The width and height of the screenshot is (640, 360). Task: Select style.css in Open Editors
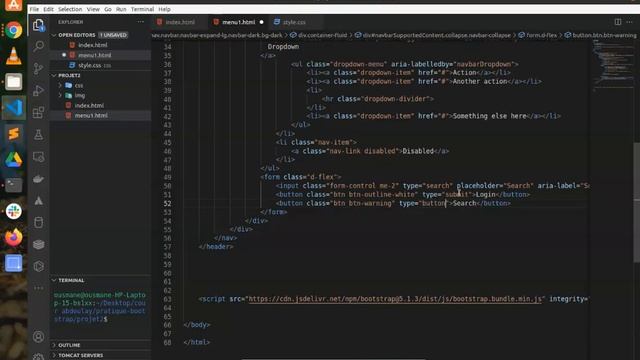(x=90, y=65)
